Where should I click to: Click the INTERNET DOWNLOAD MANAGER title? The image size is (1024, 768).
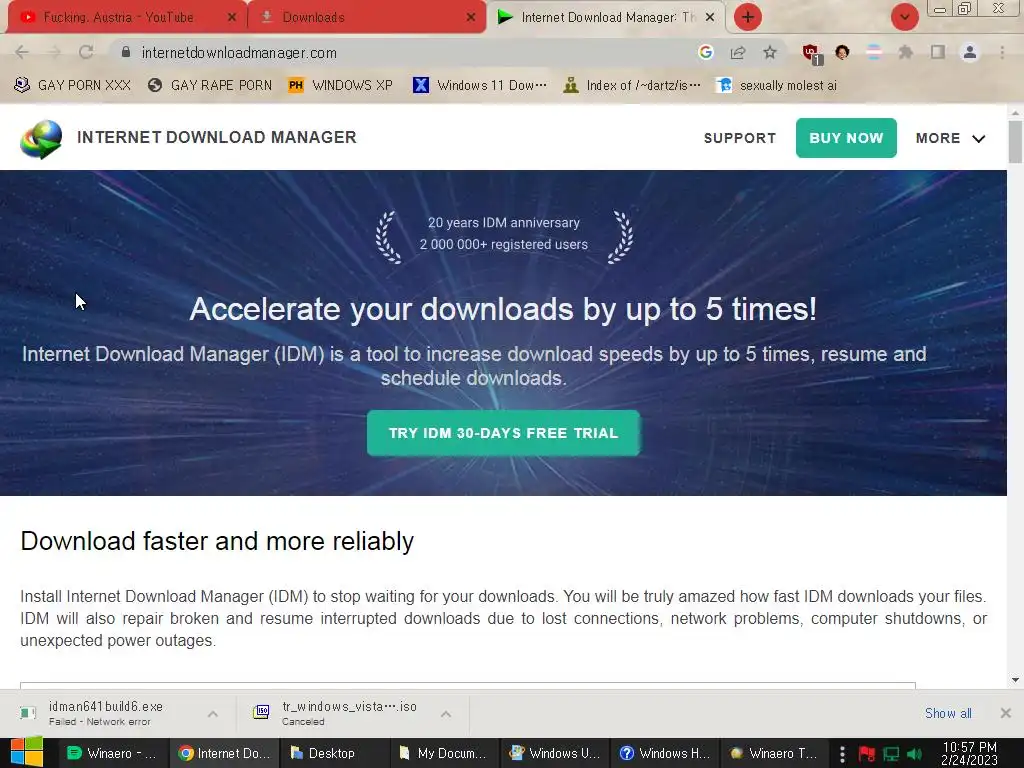click(x=217, y=137)
